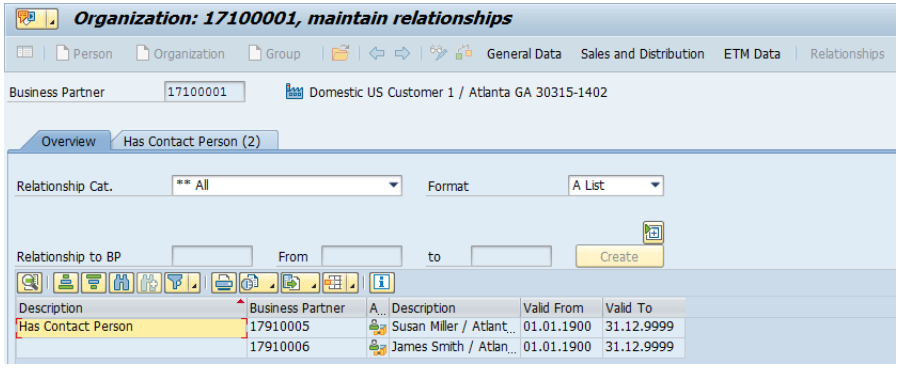Click the Set Filter funnel icon
The width and height of the screenshot is (898, 368).
tap(176, 282)
